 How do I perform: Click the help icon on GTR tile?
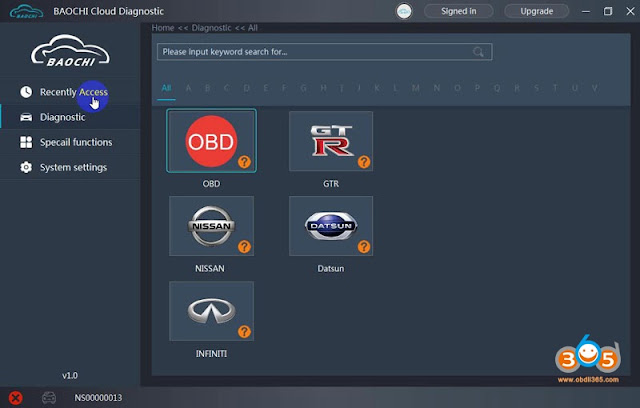[364, 162]
